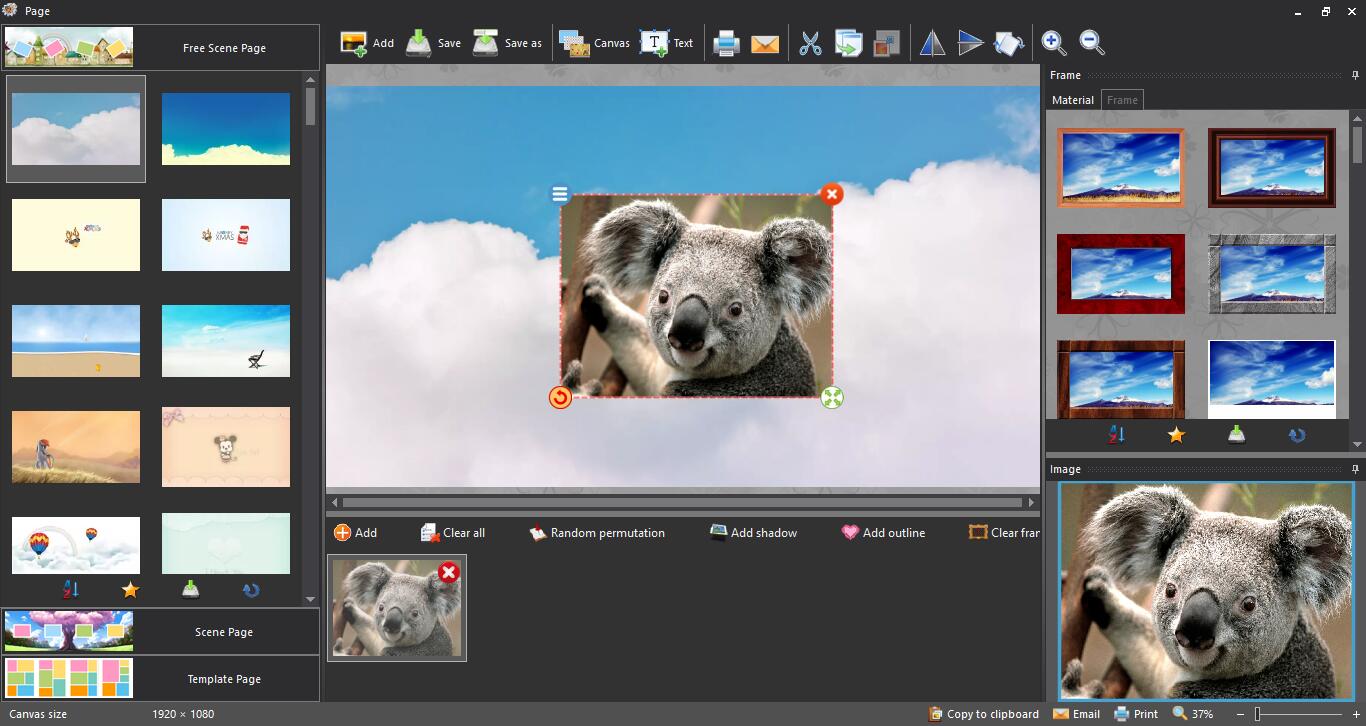Screen dimensions: 1366x726
Task: Expand the Template Page section
Action: tap(224, 679)
